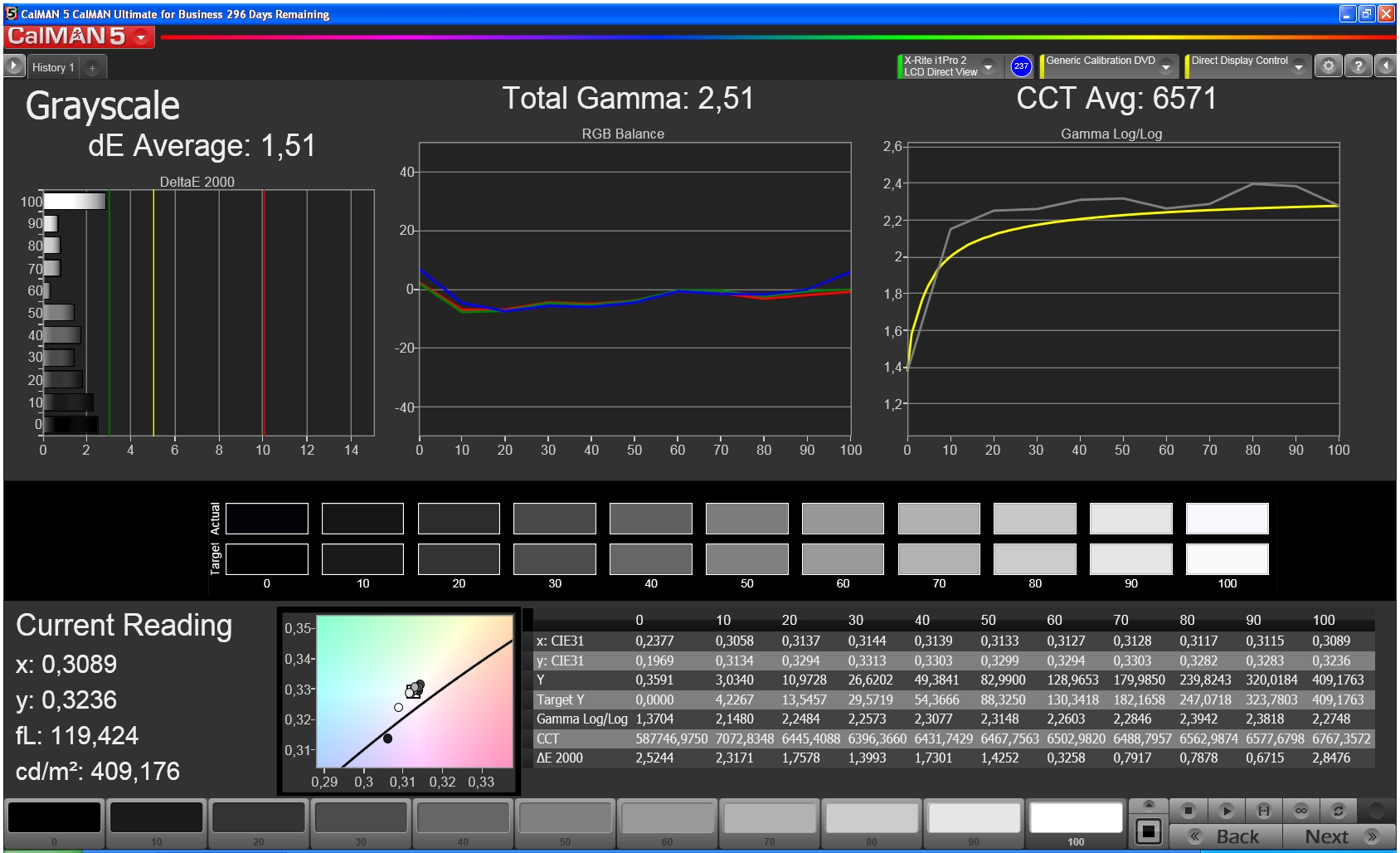
Task: Click the refresh cycle arrows icon
Action: point(1338,810)
